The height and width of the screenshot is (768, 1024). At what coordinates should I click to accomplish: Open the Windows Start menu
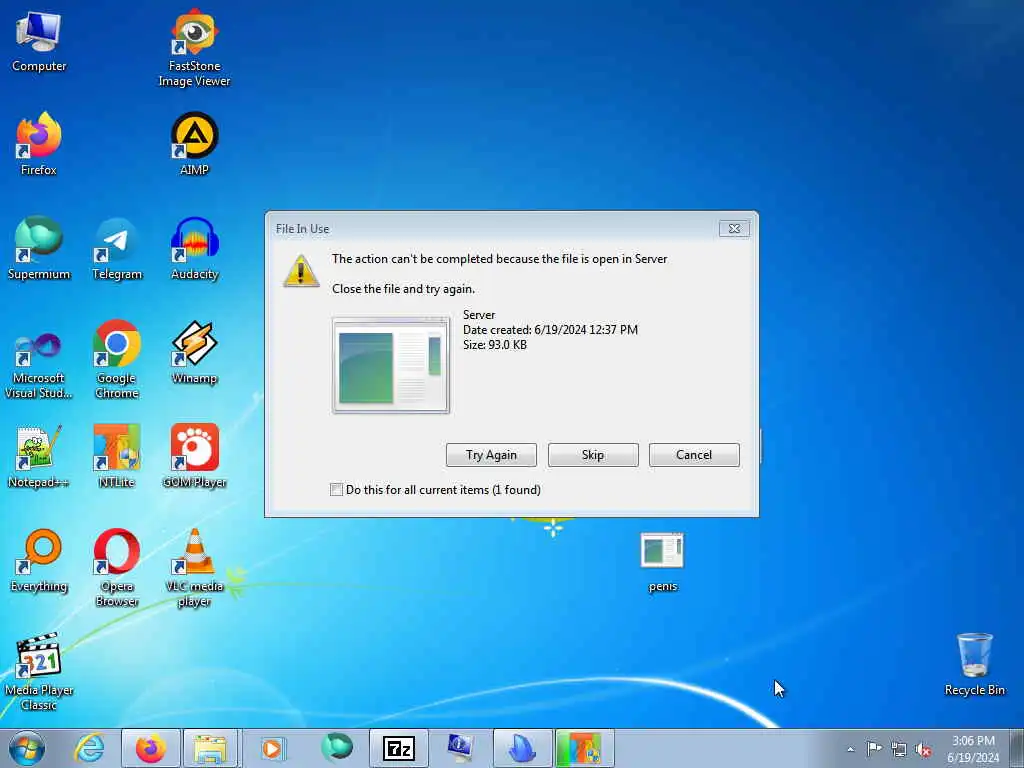pyautogui.click(x=27, y=748)
